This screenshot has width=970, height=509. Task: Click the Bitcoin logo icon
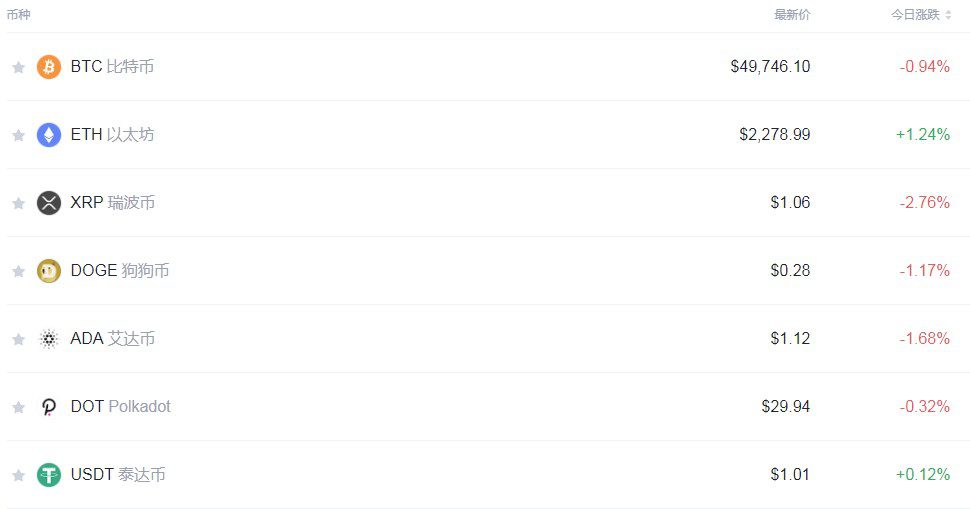pyautogui.click(x=49, y=67)
